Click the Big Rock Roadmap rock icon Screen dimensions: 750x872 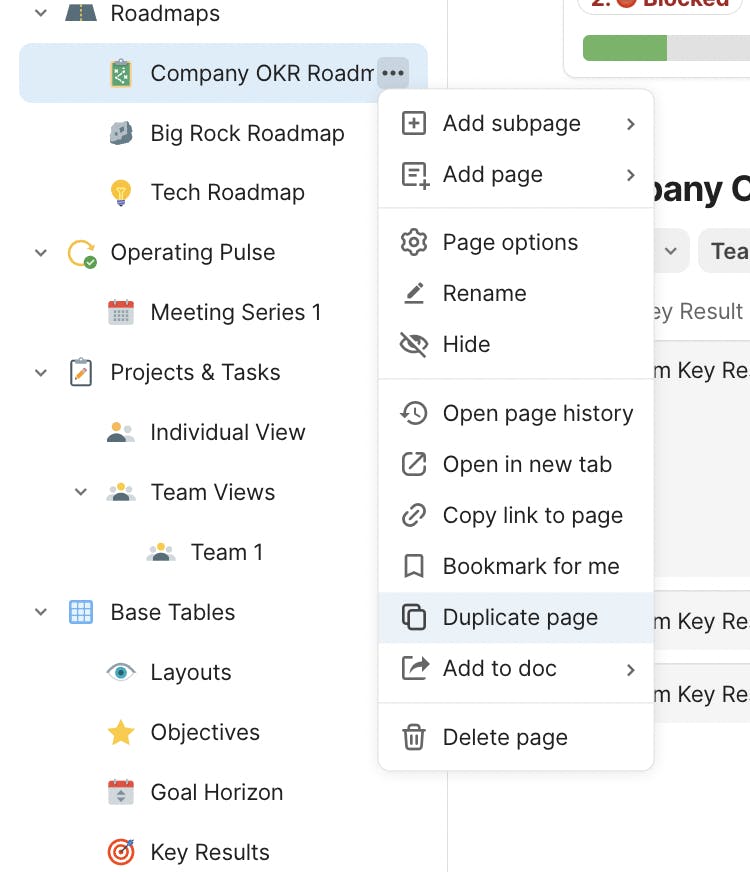coord(121,133)
